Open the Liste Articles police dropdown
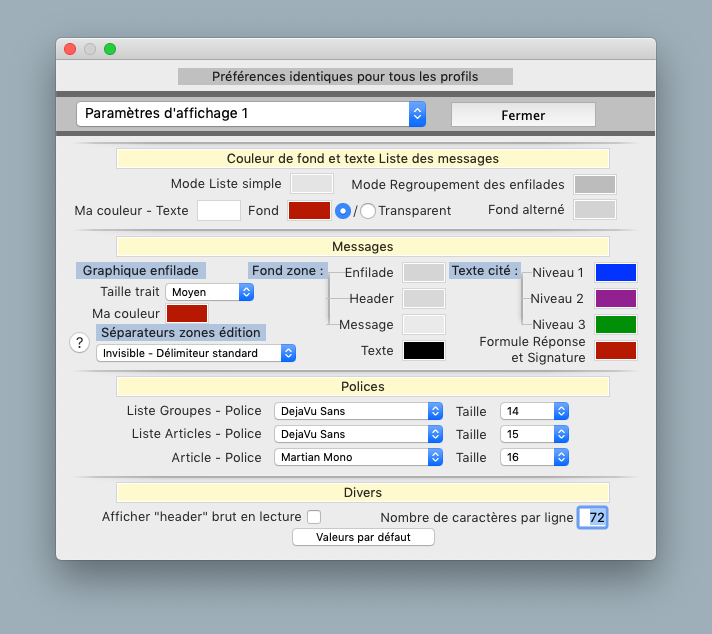This screenshot has width=712, height=634. [358, 434]
